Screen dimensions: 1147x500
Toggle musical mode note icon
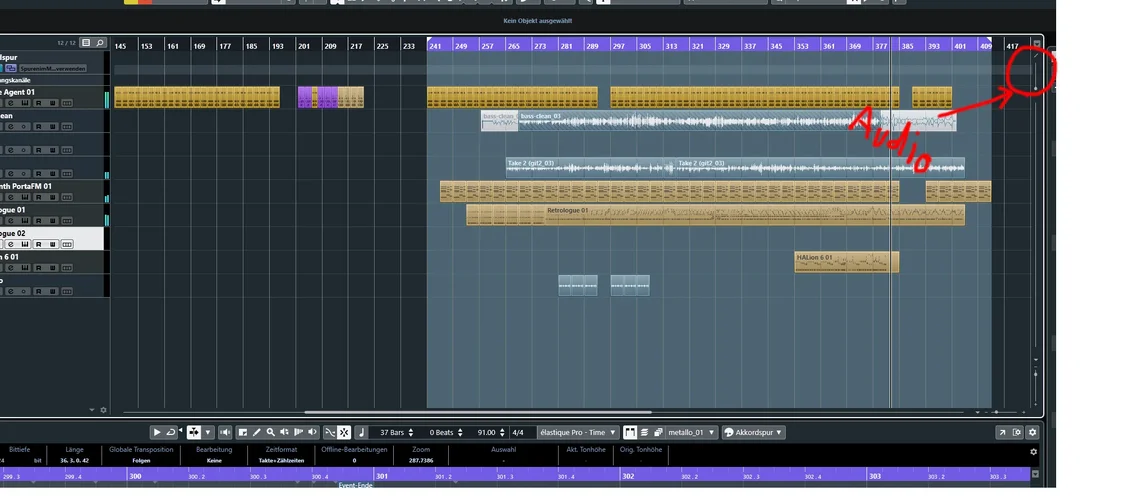coord(362,432)
